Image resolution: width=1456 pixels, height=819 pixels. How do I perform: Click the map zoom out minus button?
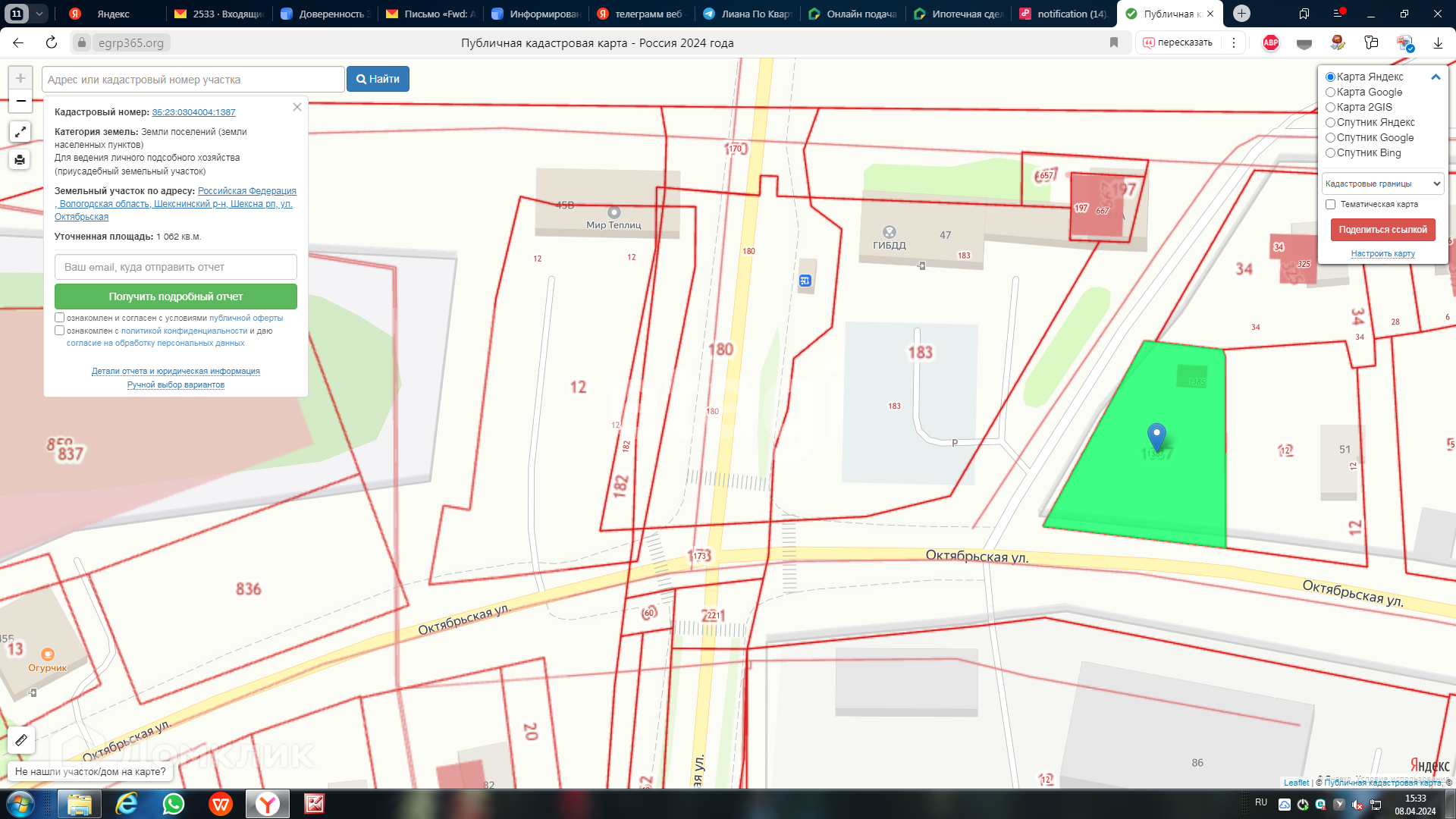[20, 101]
